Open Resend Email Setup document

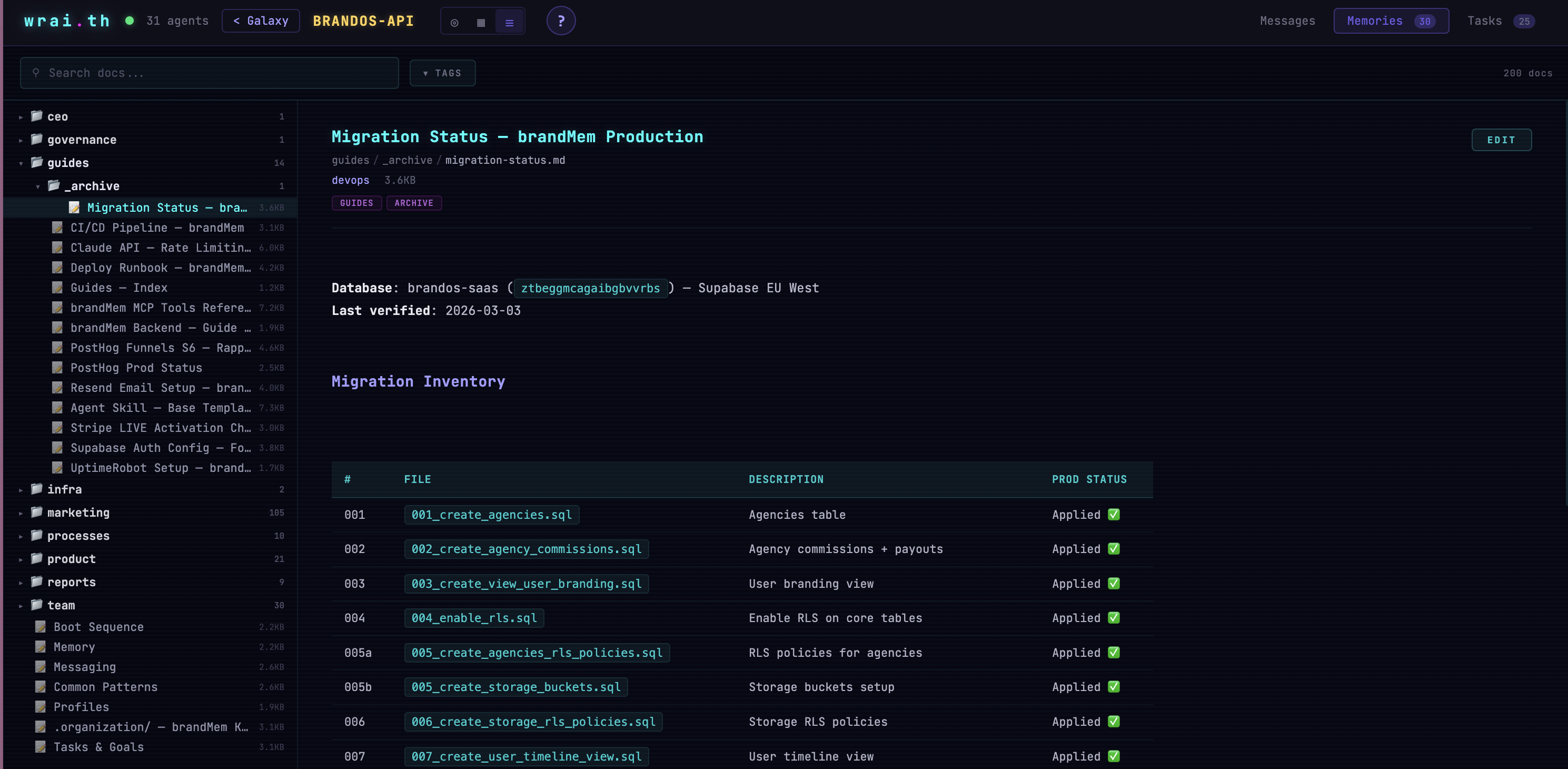(x=151, y=388)
